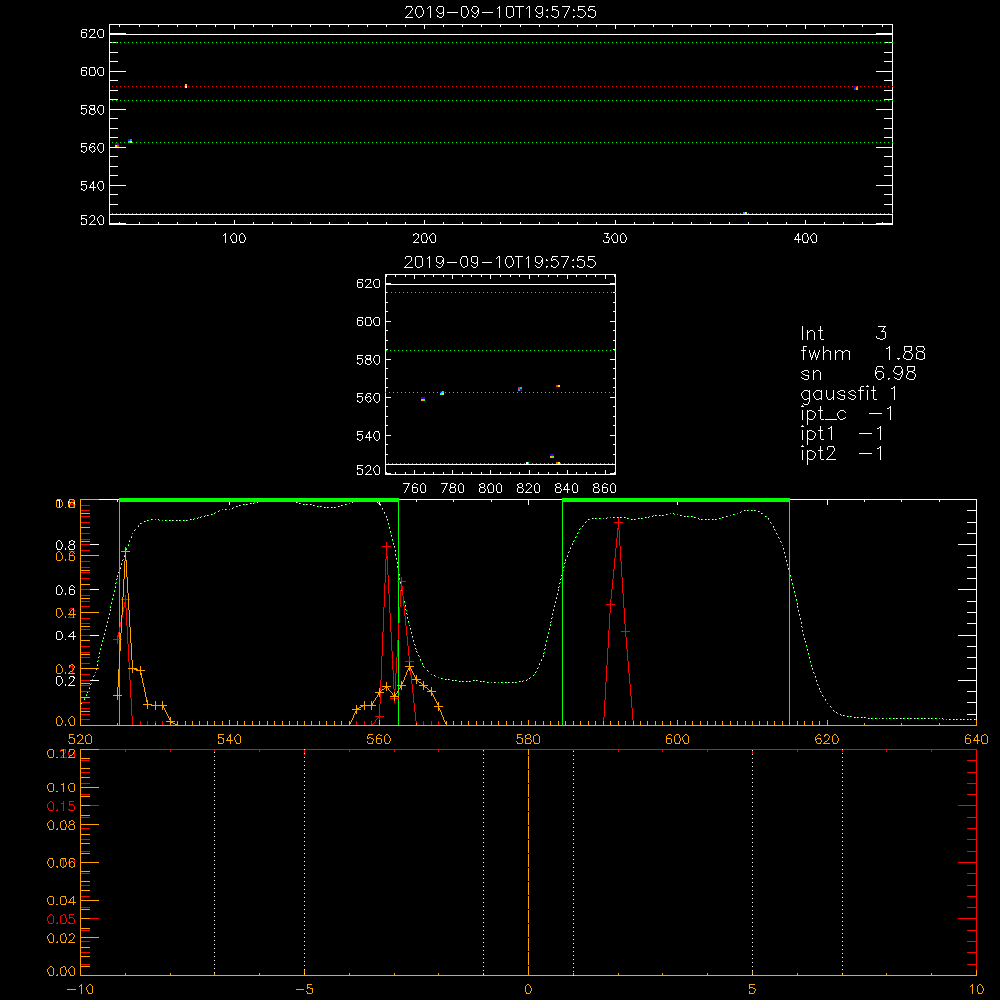Click the orange peak marker near 526
1000x1000 pixels.
click(126, 551)
